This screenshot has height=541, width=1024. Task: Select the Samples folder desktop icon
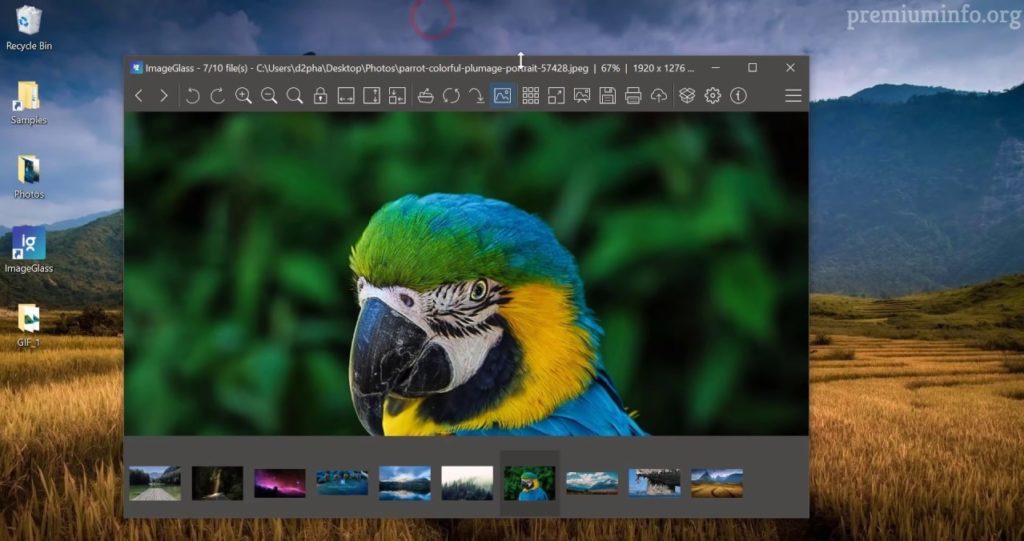pyautogui.click(x=29, y=103)
